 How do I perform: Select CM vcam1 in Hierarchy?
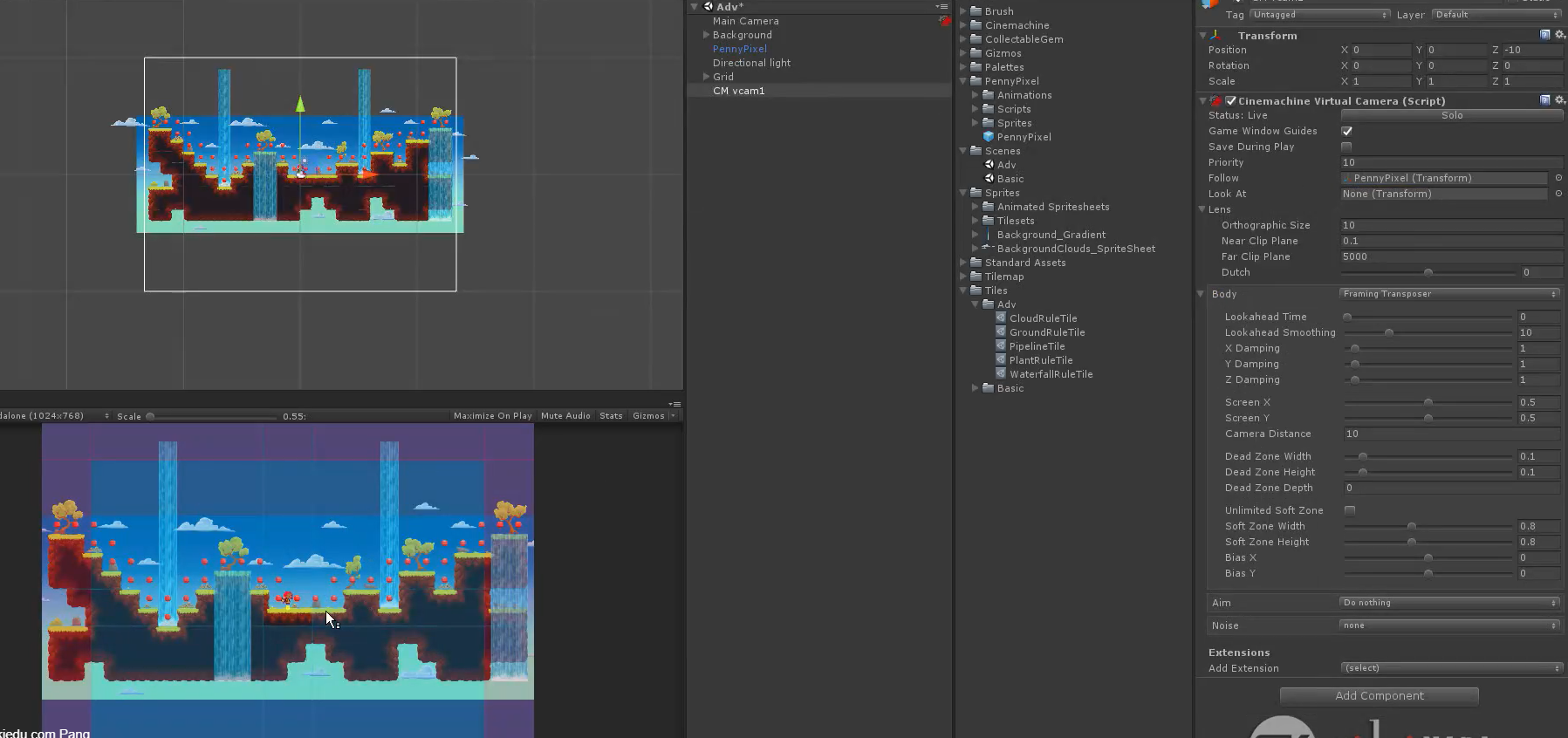[738, 91]
